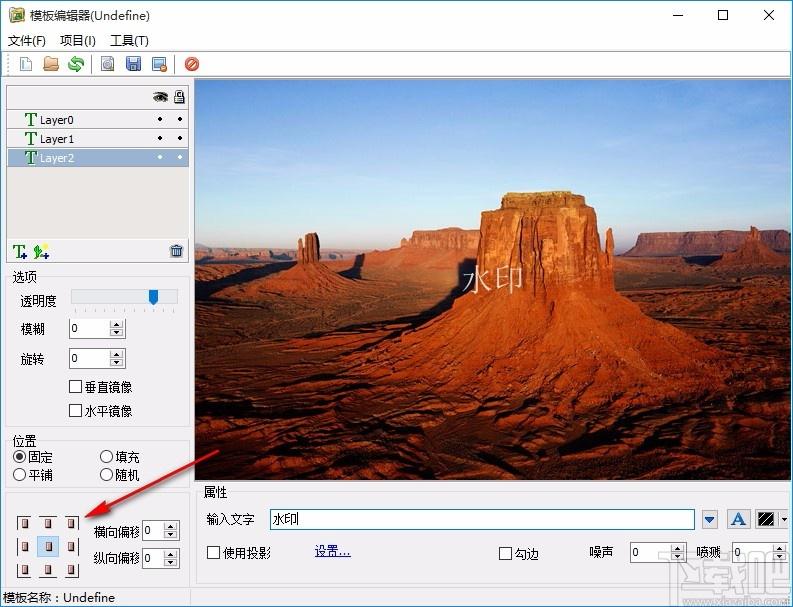This screenshot has height=607, width=793.
Task: Click the green refresh arrows toolbar icon
Action: click(x=76, y=64)
